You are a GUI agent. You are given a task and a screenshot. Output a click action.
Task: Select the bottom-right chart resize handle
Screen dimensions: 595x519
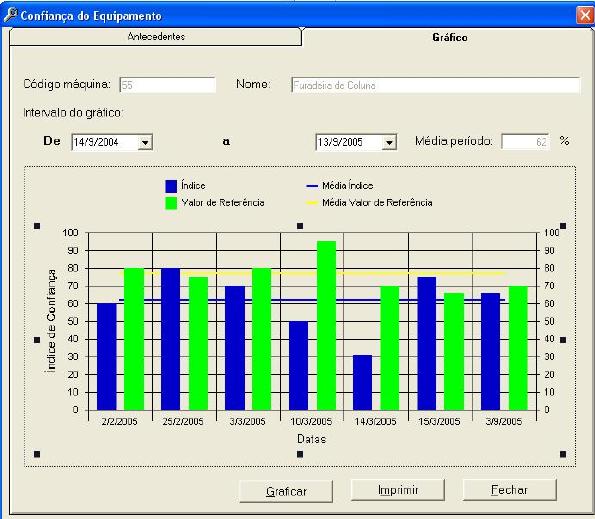(x=563, y=454)
